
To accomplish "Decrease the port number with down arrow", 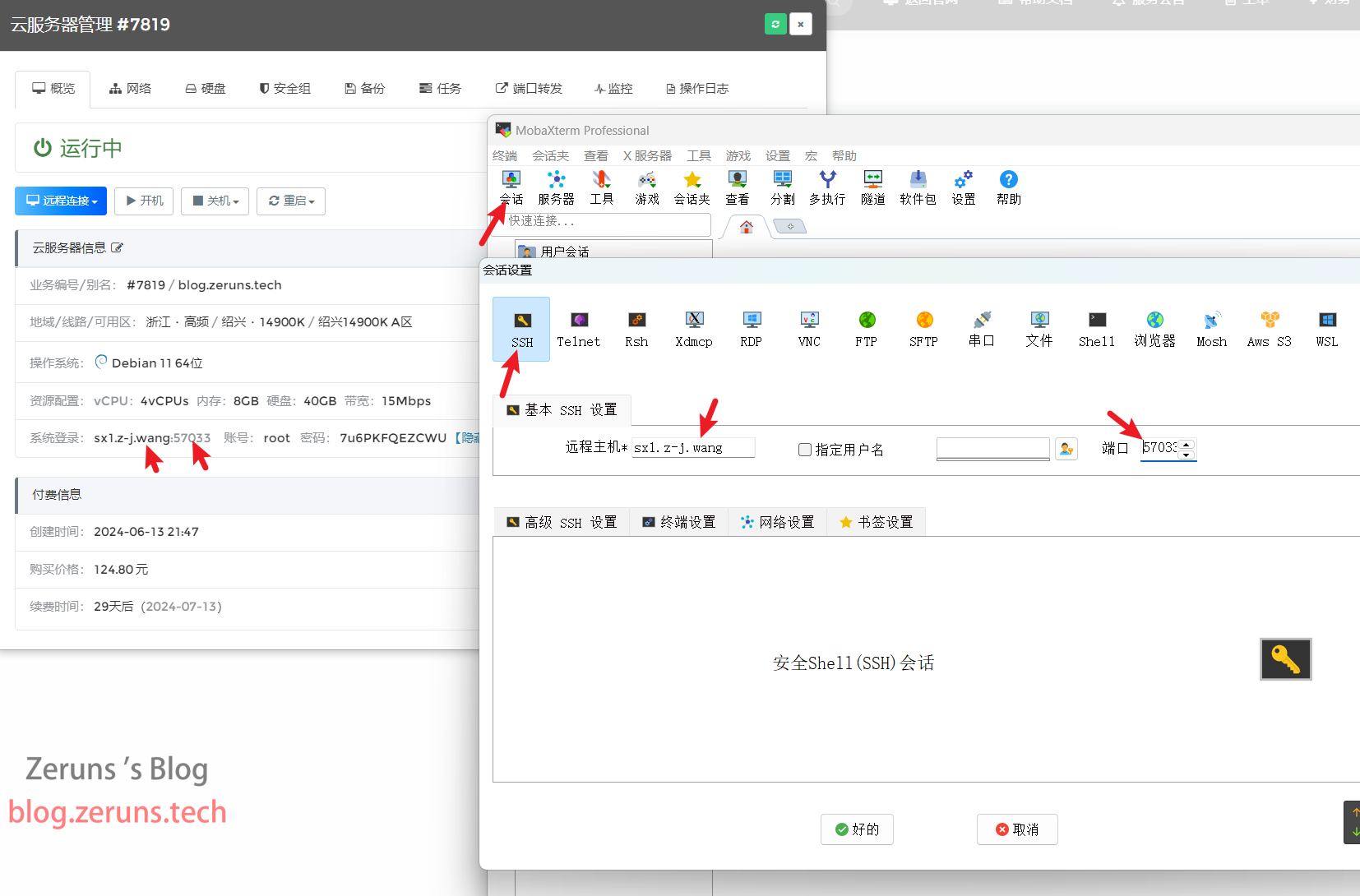I will pyautogui.click(x=1186, y=455).
